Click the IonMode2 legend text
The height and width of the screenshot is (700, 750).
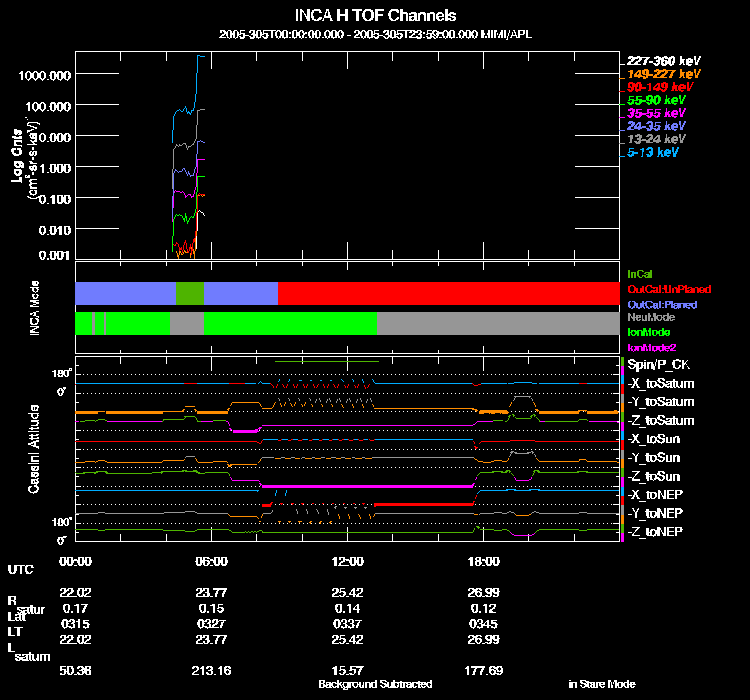pyautogui.click(x=651, y=348)
